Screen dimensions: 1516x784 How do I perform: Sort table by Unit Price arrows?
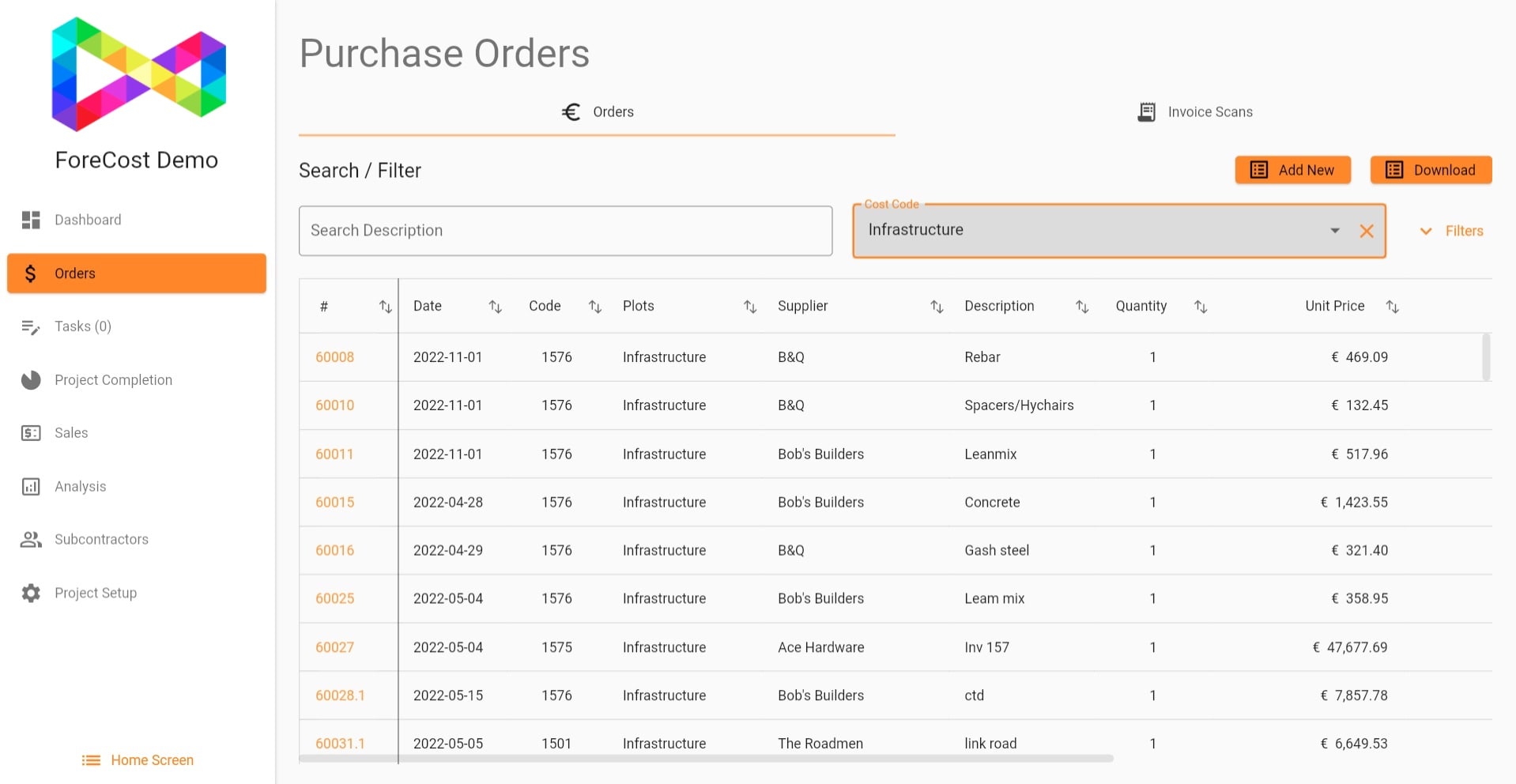pos(1392,307)
